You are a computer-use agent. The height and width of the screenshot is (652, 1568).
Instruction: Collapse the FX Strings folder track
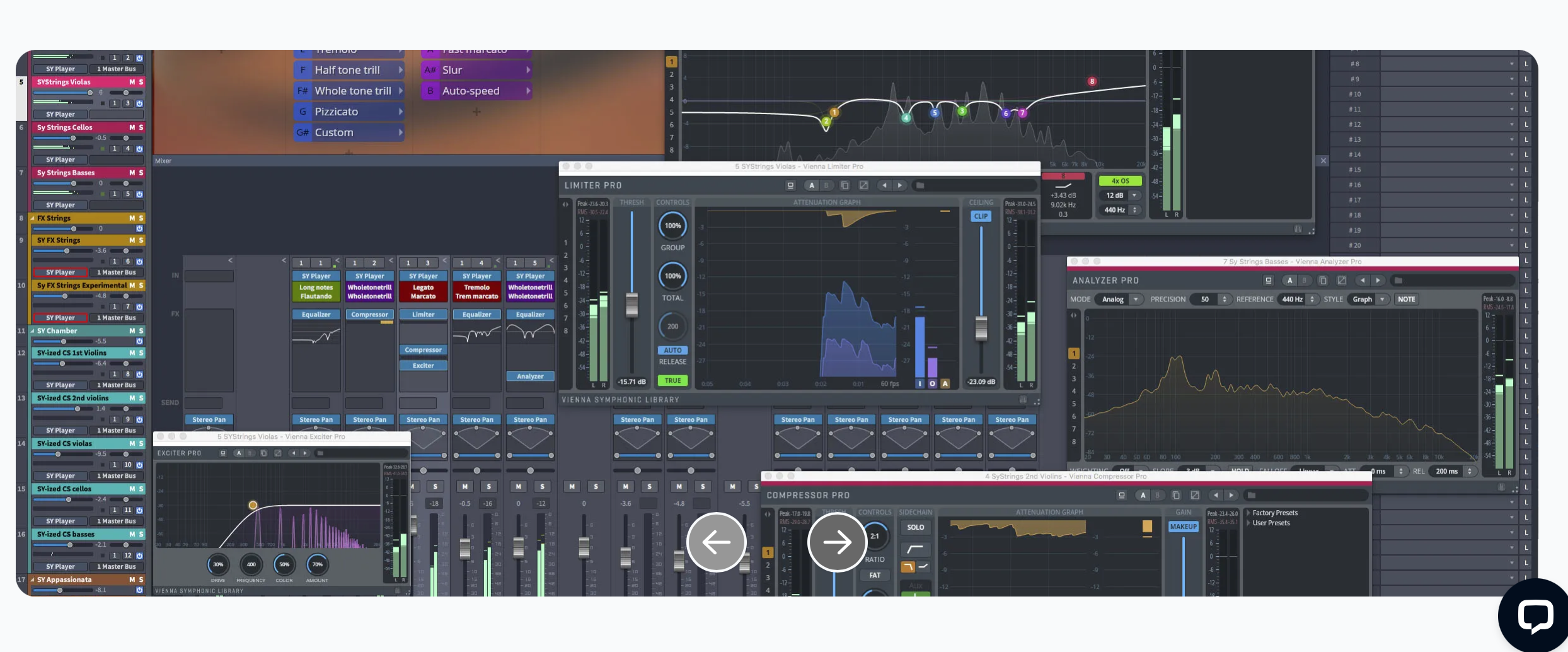(x=33, y=218)
